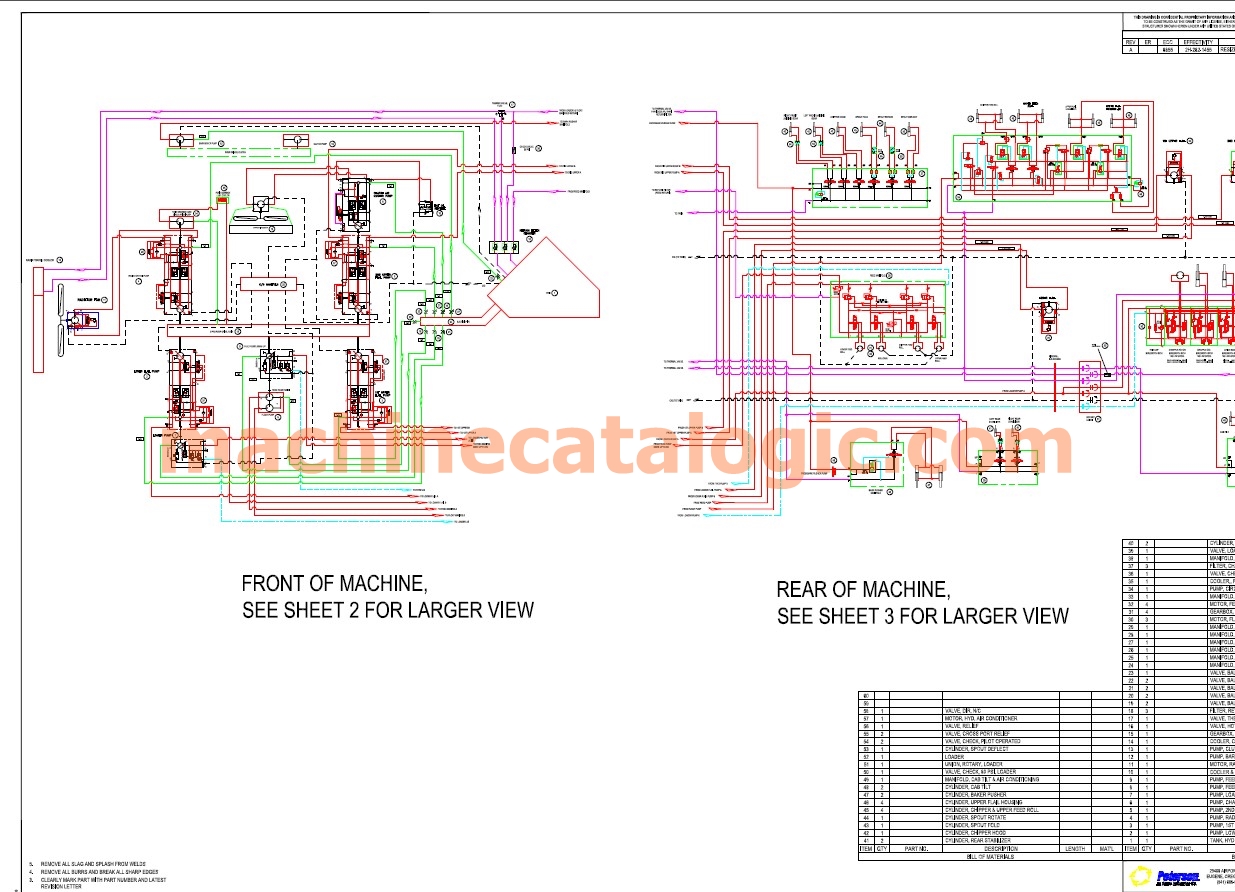Screen dimensions: 1235x892
Task: Click the 'MAT'L' column header
Action: [1108, 849]
